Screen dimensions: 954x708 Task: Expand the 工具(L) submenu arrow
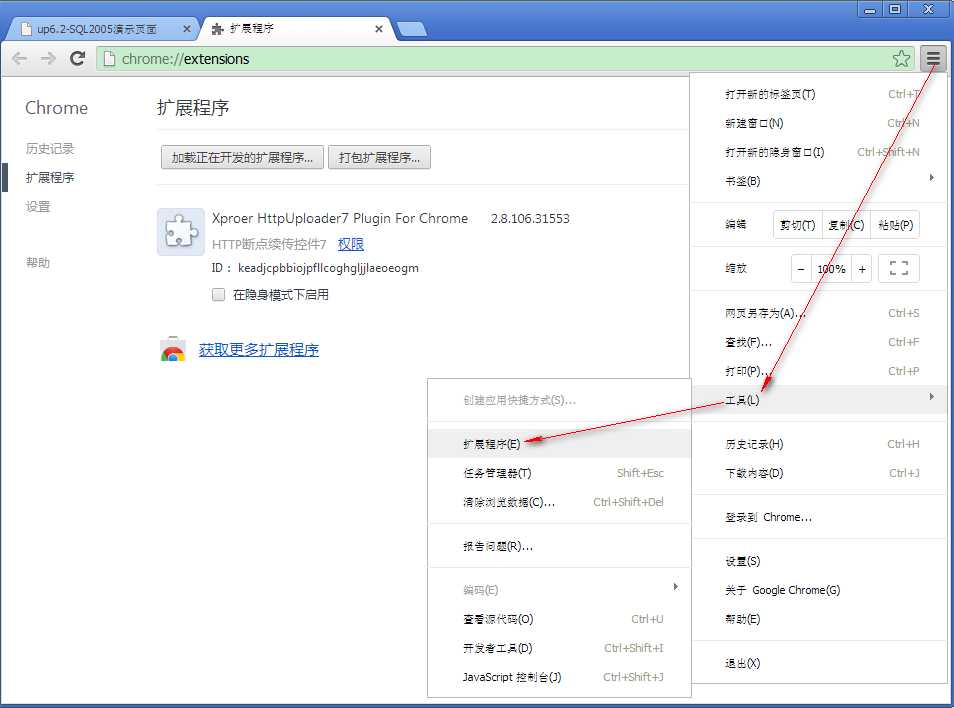pos(931,397)
